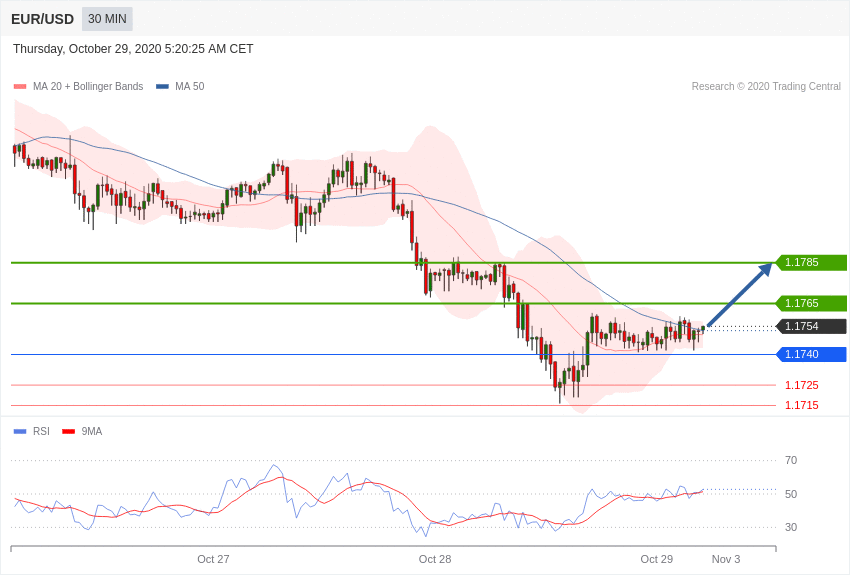Image resolution: width=850 pixels, height=576 pixels.
Task: Click the RSI 30 level label
Action: (x=791, y=527)
